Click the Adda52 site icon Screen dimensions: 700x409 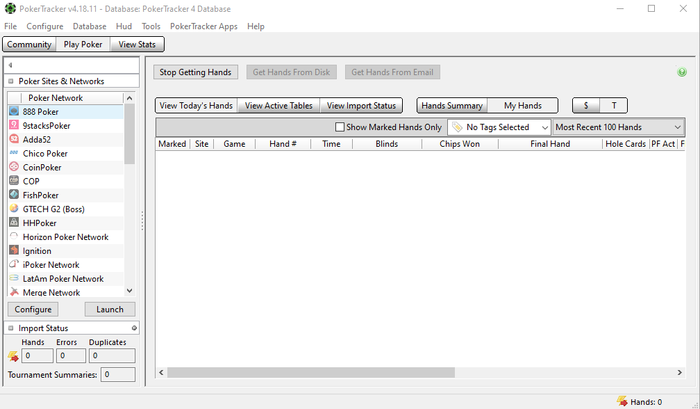14,139
